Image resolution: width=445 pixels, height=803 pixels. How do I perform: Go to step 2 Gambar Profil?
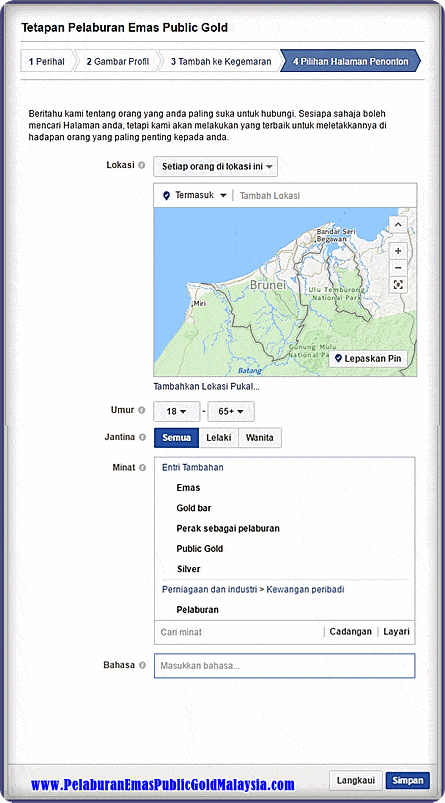point(117,61)
